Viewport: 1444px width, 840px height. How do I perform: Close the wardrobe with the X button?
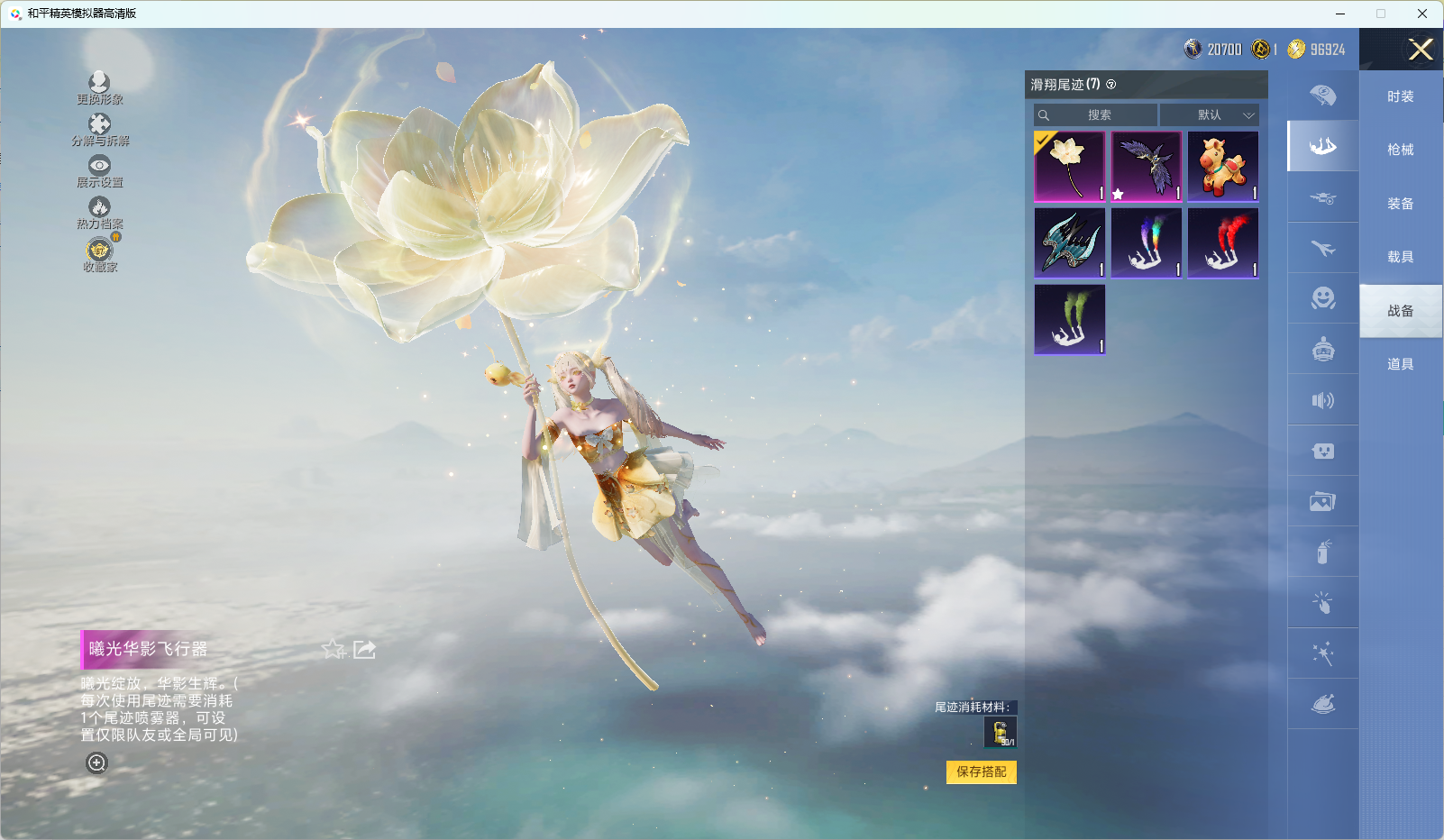tap(1421, 50)
